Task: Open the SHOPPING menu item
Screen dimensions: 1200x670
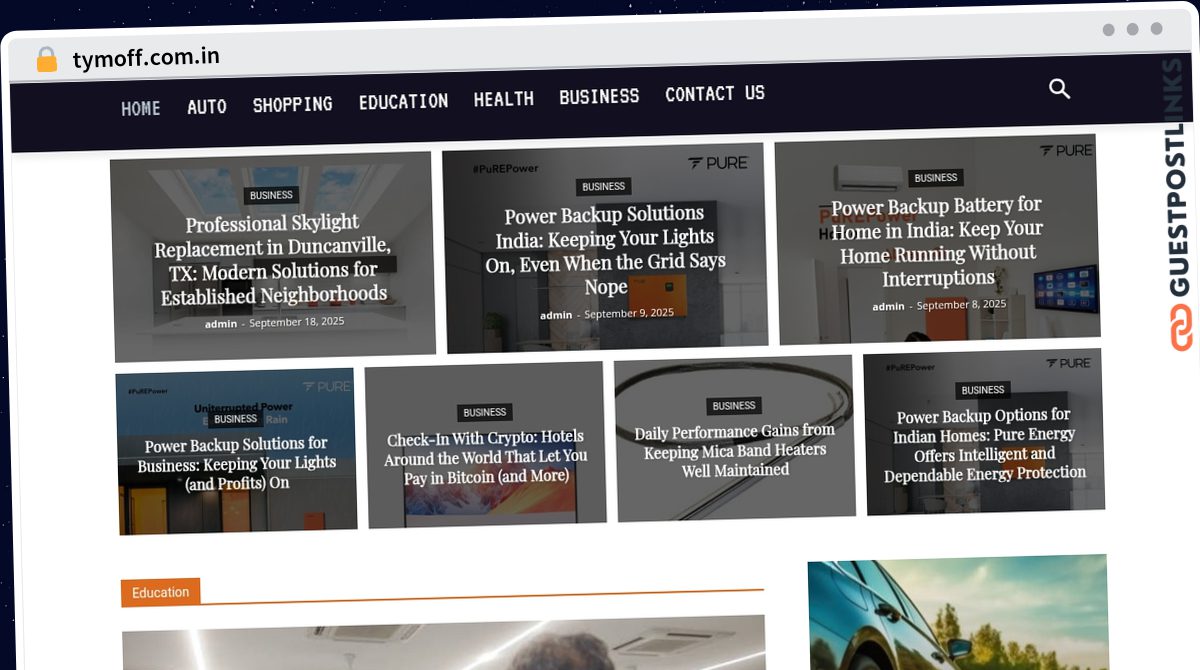Action: point(292,104)
